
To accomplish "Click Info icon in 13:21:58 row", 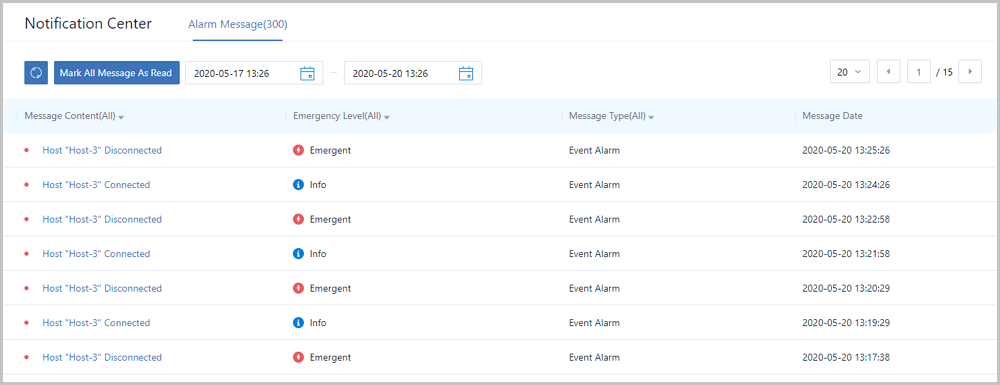I will (x=298, y=254).
